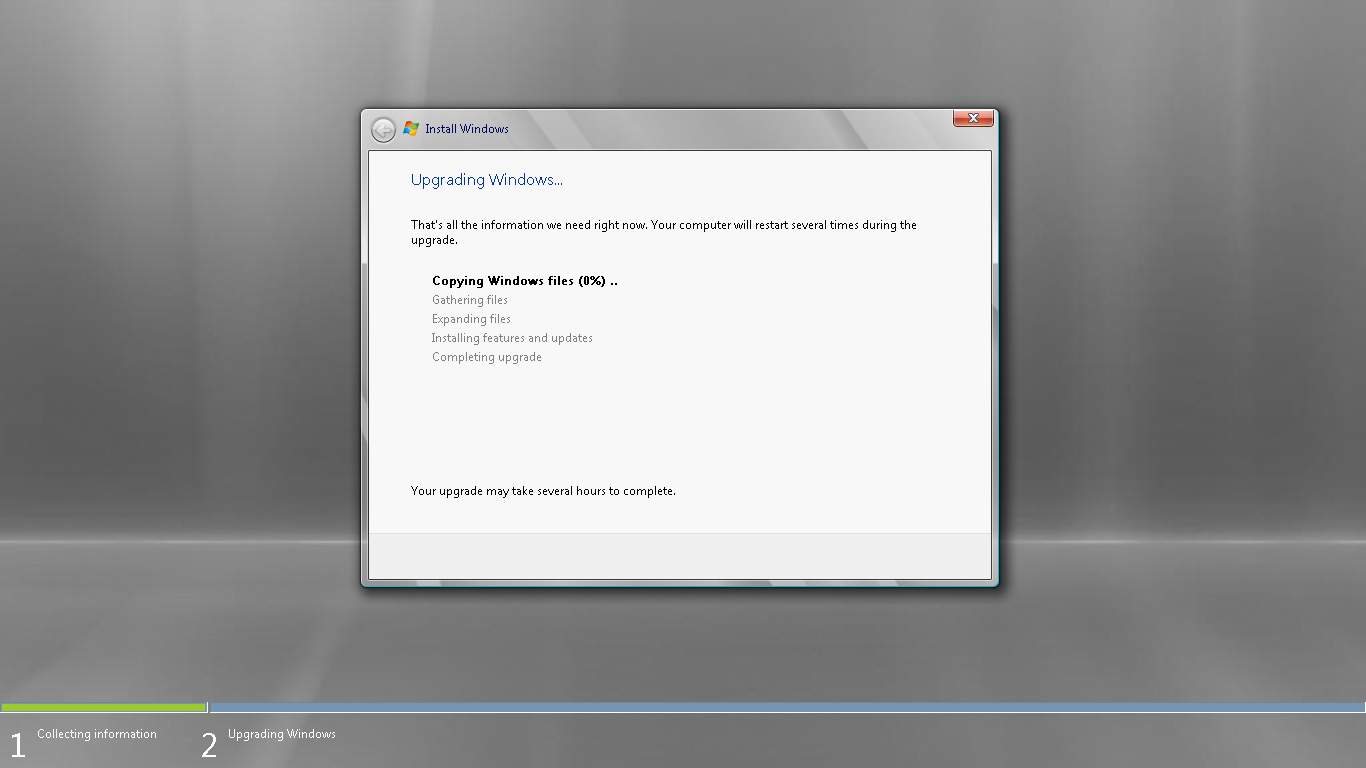The height and width of the screenshot is (768, 1366).
Task: Click 'Copying Windows files (0%)' step
Action: click(525, 281)
